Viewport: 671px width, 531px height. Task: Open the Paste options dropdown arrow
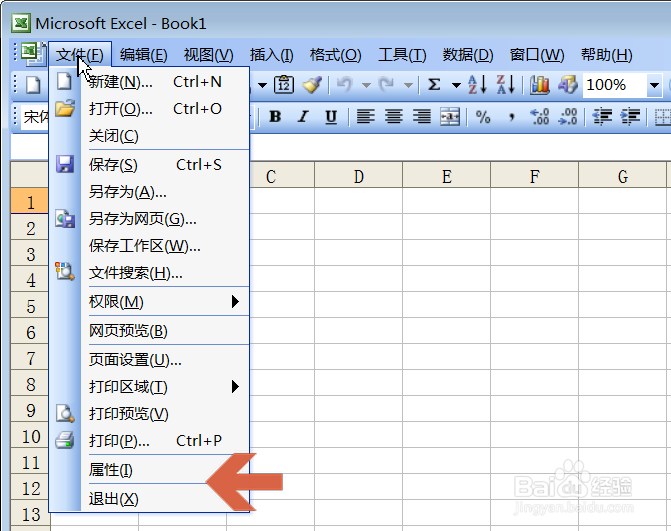point(262,85)
